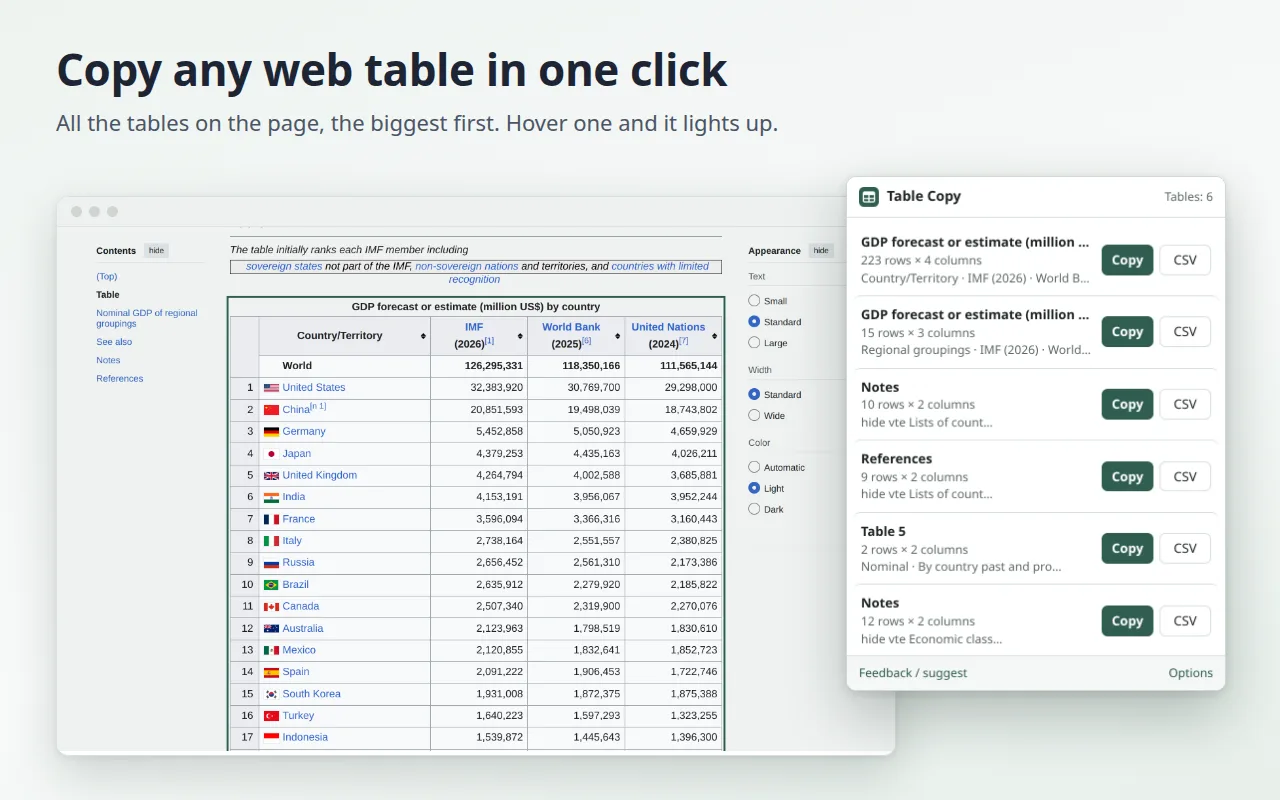Click the Germany flag icon
Screen dimensions: 1280x800
coord(271,432)
